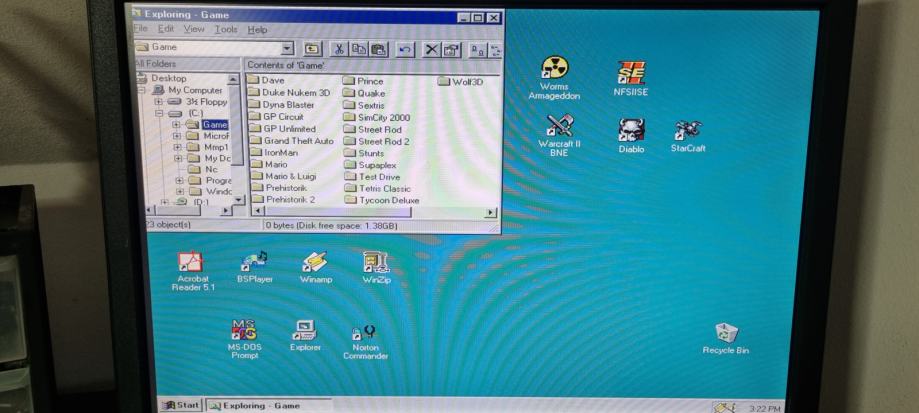Image resolution: width=919 pixels, height=413 pixels.
Task: Select the NFSIISE desktop shortcut
Action: (631, 78)
